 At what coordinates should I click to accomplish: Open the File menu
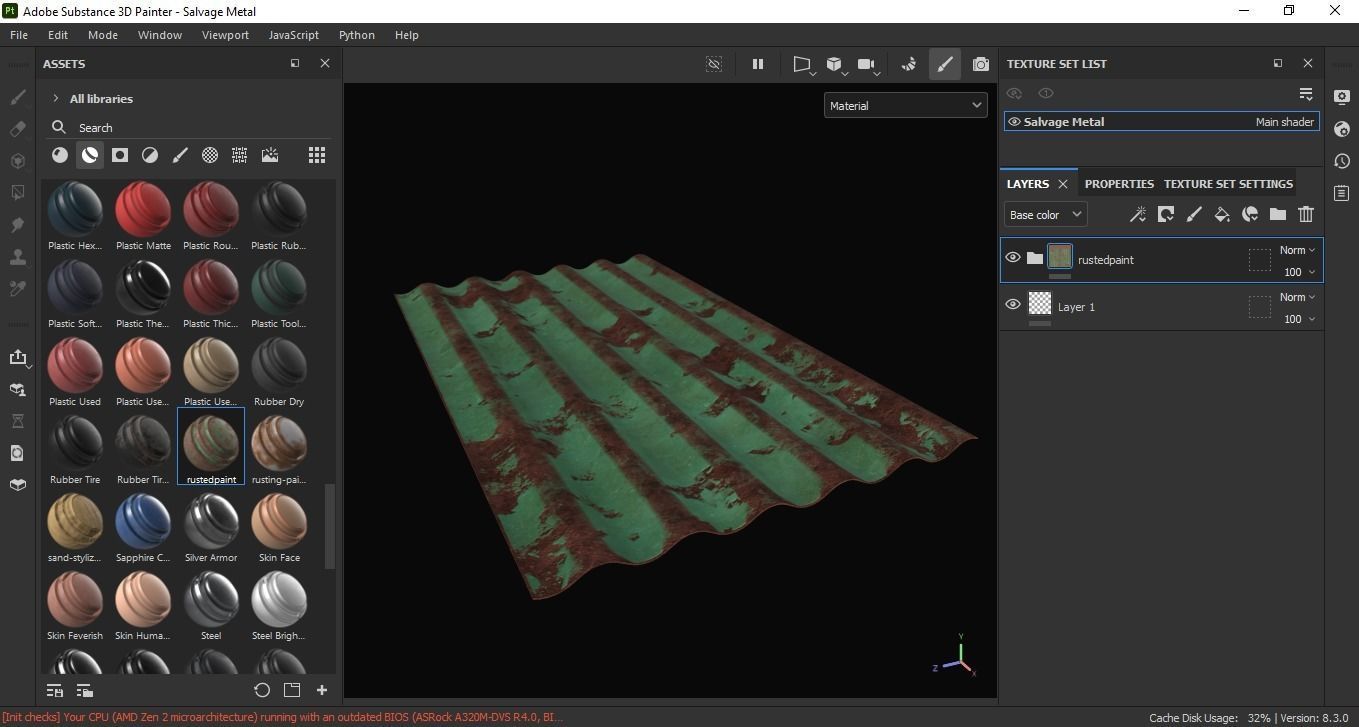(19, 34)
